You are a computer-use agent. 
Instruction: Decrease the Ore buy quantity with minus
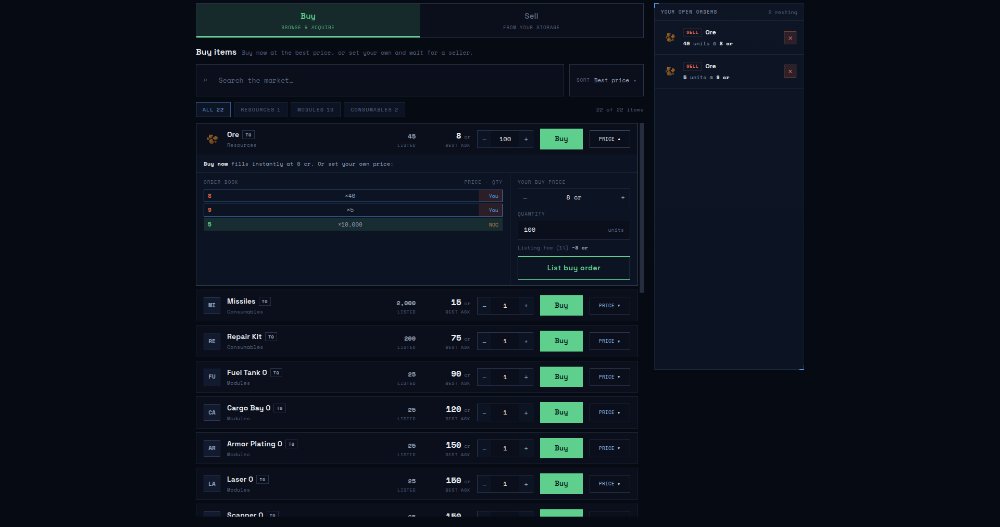[x=485, y=139]
